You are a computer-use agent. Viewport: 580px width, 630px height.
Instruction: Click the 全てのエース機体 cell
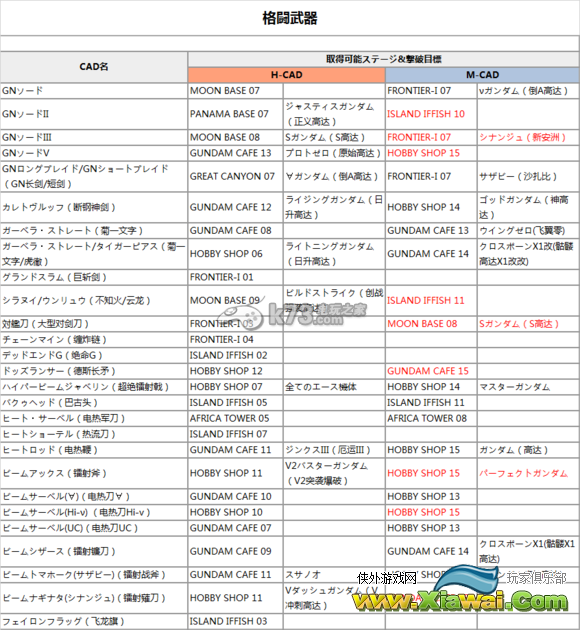pyautogui.click(x=334, y=387)
